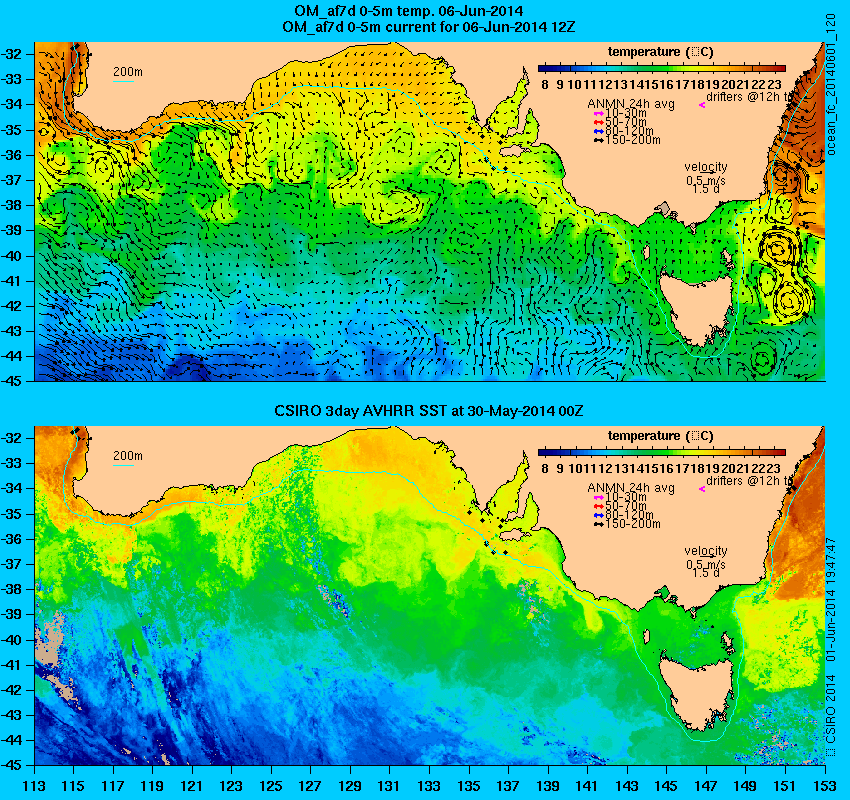This screenshot has width=850, height=800.
Task: Click the cyan 200m line sample in forecast panel
Action: [x=123, y=82]
